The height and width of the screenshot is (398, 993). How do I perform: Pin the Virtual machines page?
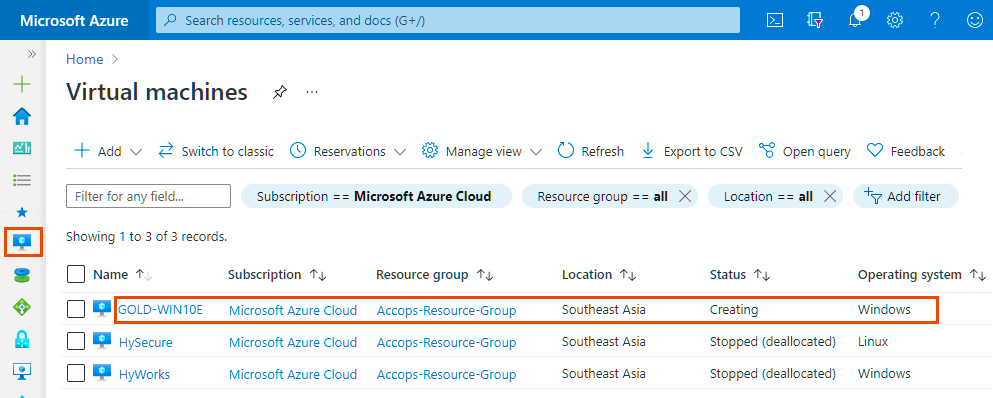(279, 93)
